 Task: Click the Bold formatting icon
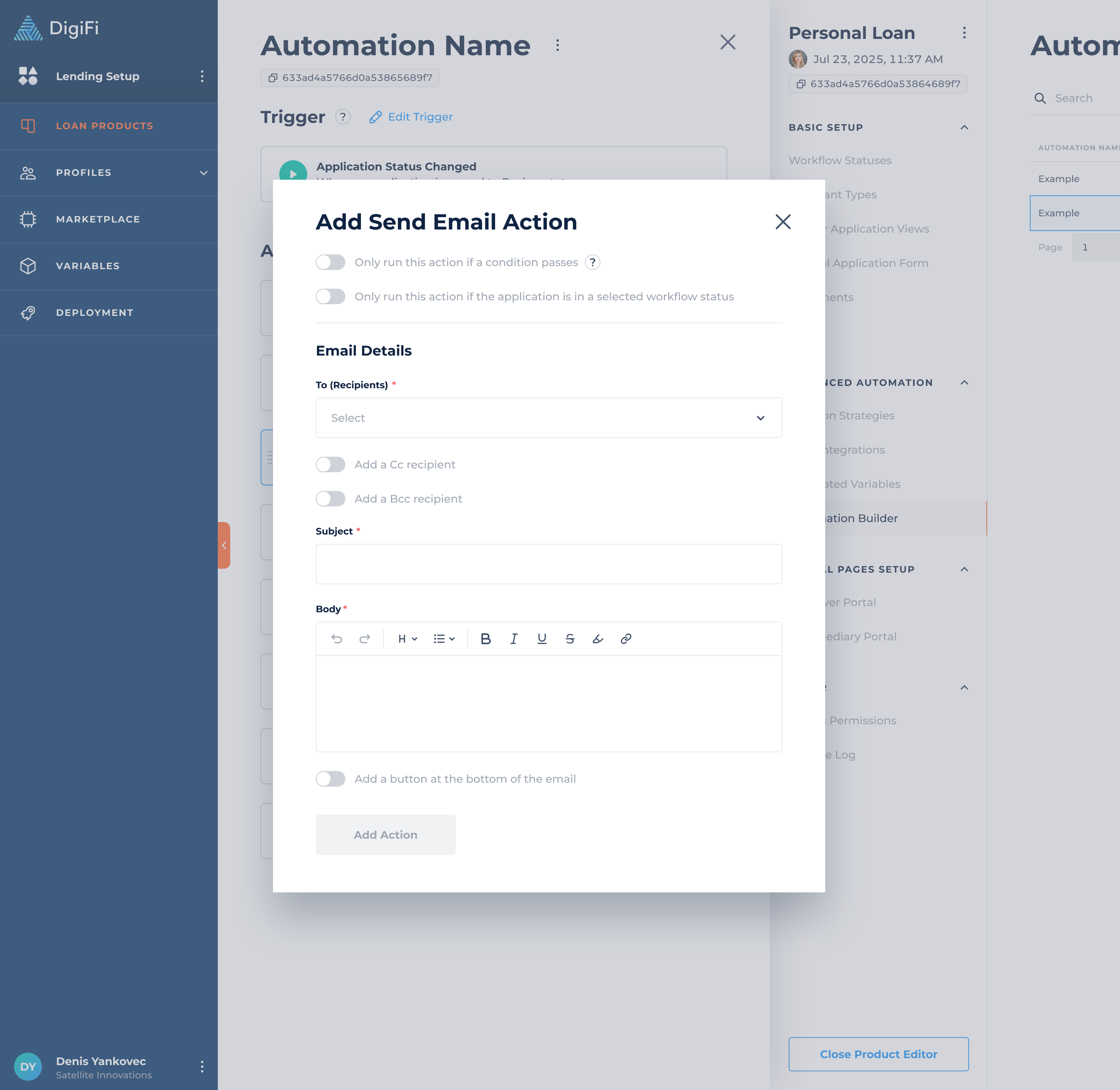485,639
